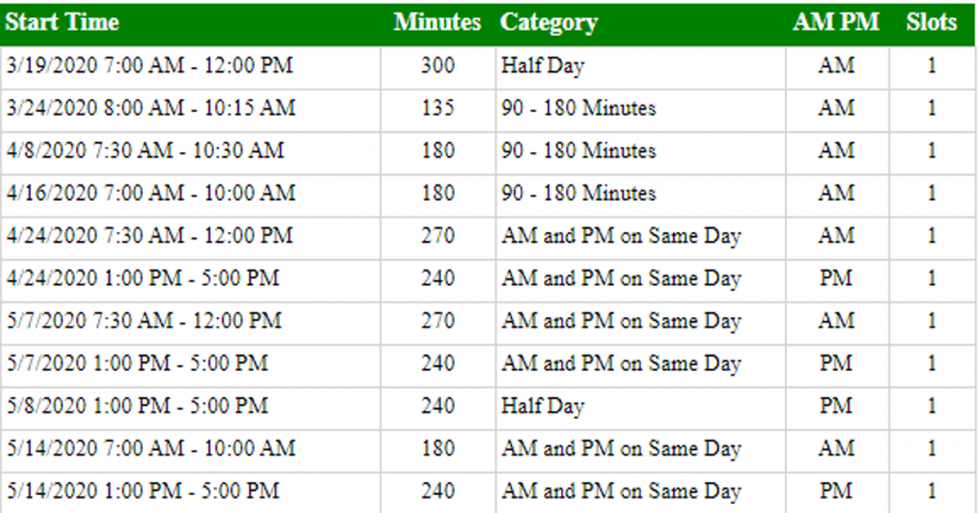Select 4/24/2020 7:30 AM - 12:00 PM slot
The image size is (980, 513).
click(149, 236)
